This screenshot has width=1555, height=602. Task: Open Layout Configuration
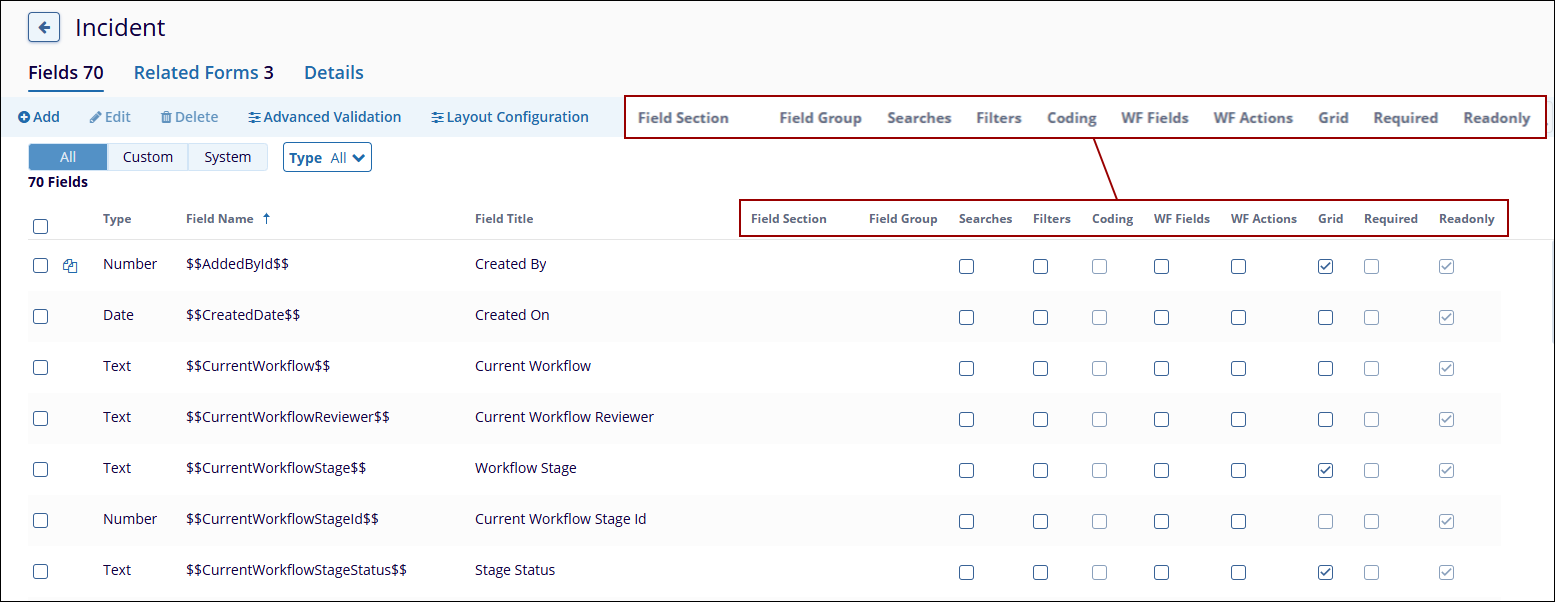point(510,117)
